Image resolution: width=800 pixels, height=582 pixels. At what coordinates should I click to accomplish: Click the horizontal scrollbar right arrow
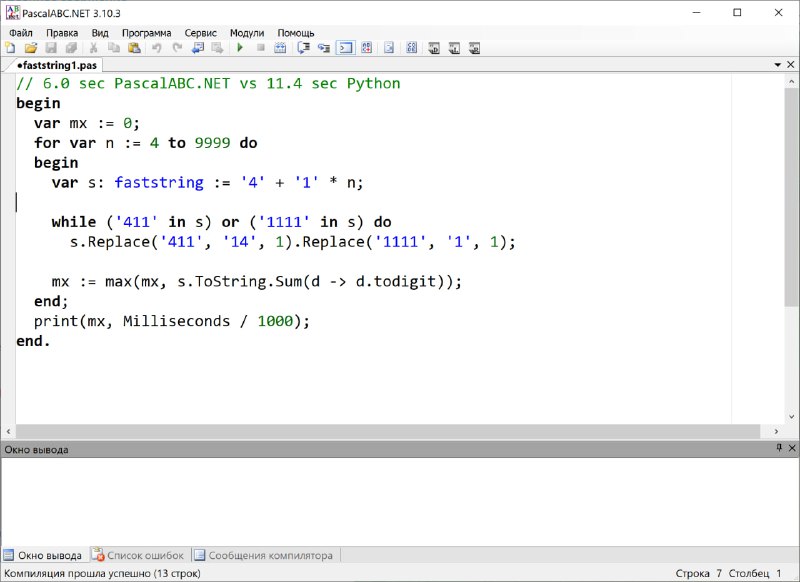click(x=777, y=432)
